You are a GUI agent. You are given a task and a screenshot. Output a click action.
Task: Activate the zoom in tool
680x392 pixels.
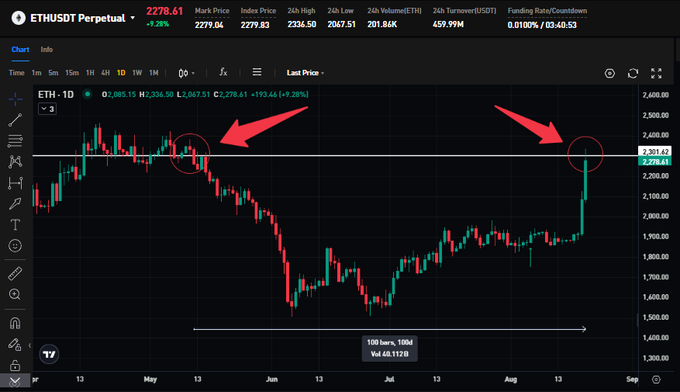[15, 294]
